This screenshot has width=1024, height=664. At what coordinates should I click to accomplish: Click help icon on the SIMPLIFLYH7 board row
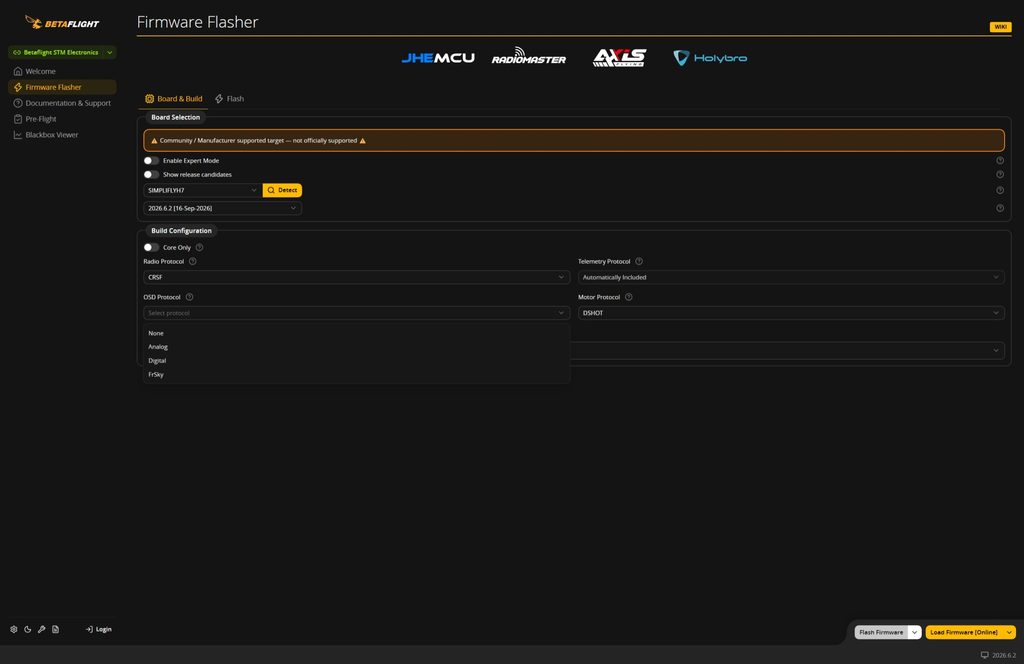point(1000,191)
